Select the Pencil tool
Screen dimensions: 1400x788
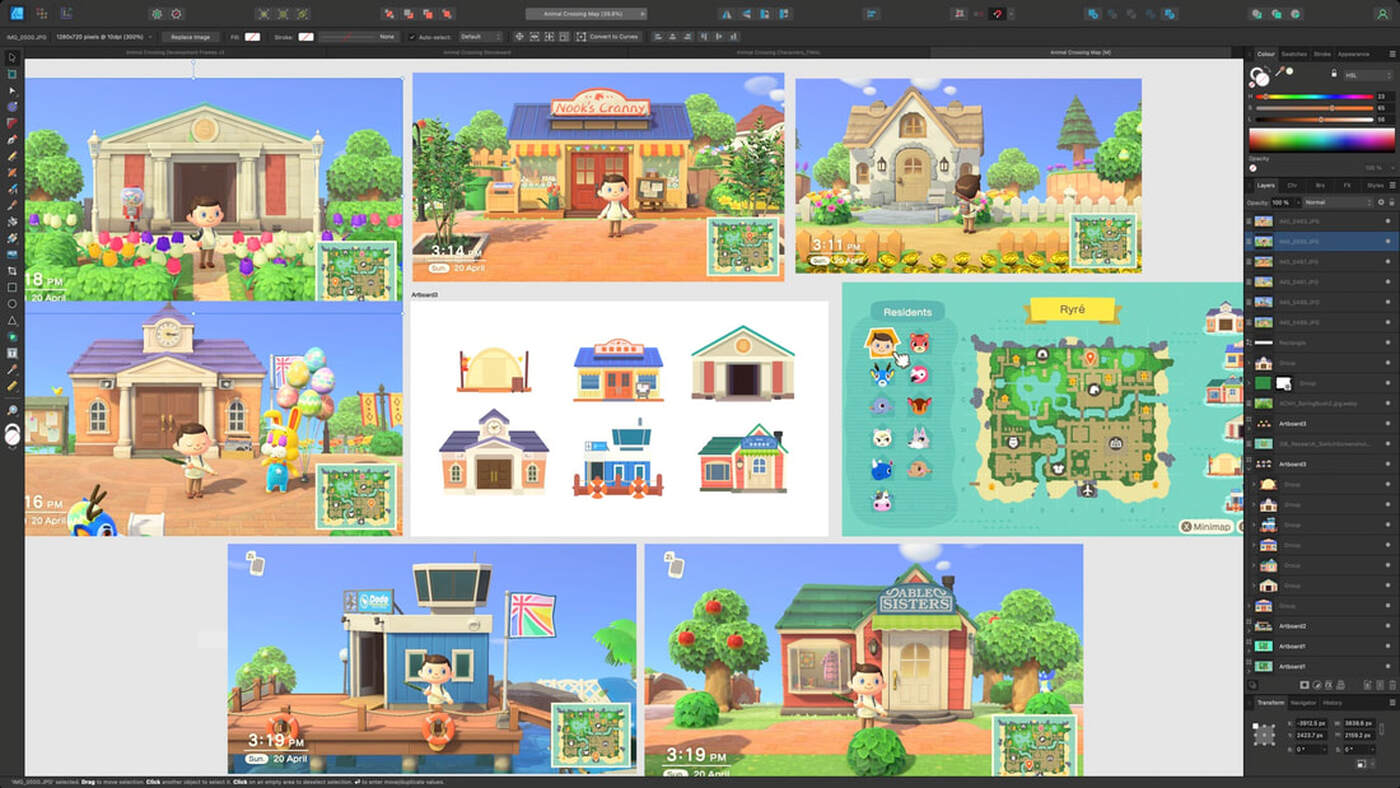(x=12, y=155)
